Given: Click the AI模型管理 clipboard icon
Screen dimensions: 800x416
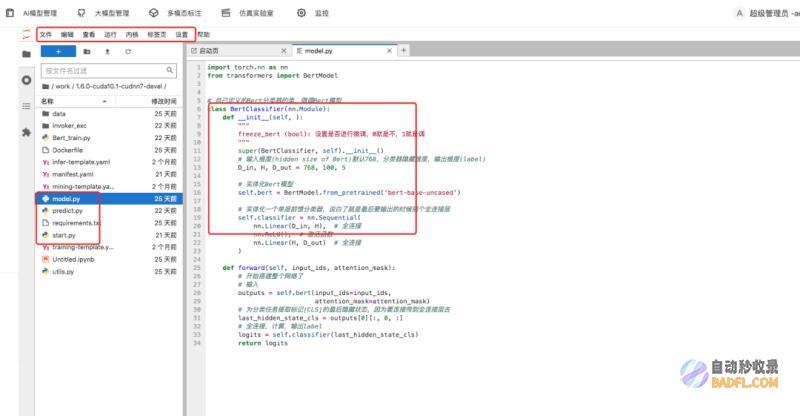Looking at the screenshot, I should click(x=10, y=13).
